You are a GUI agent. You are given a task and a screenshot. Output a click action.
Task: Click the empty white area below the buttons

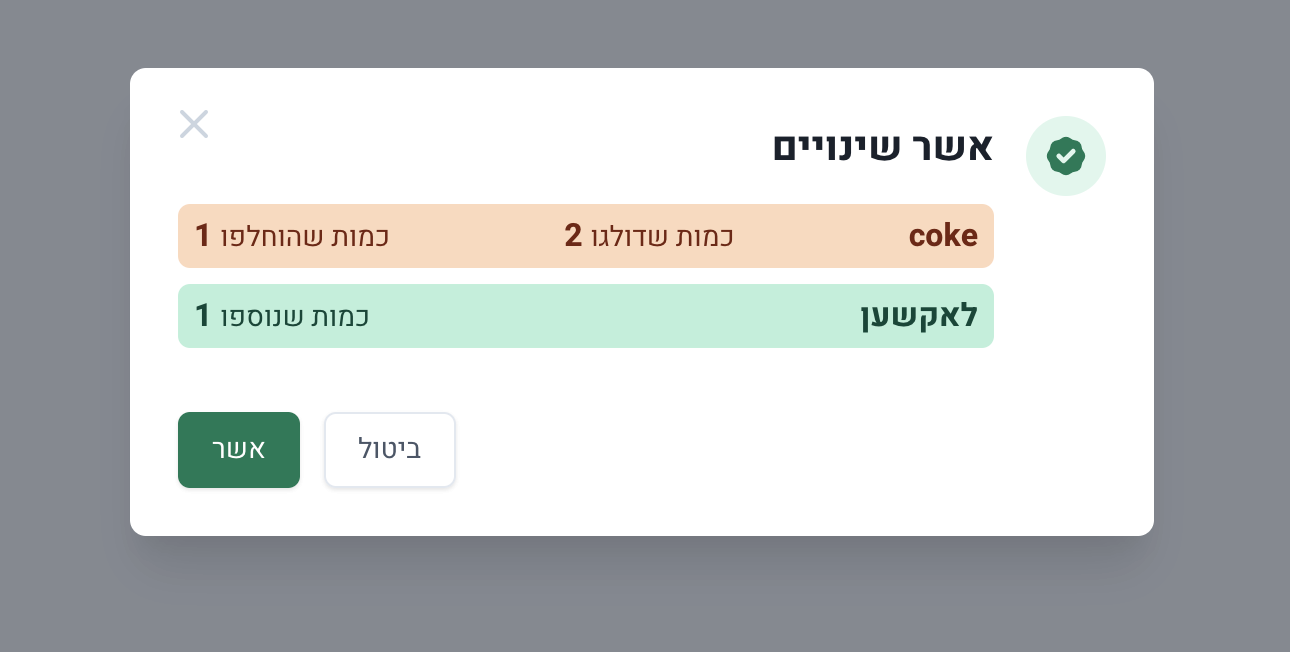point(700,512)
